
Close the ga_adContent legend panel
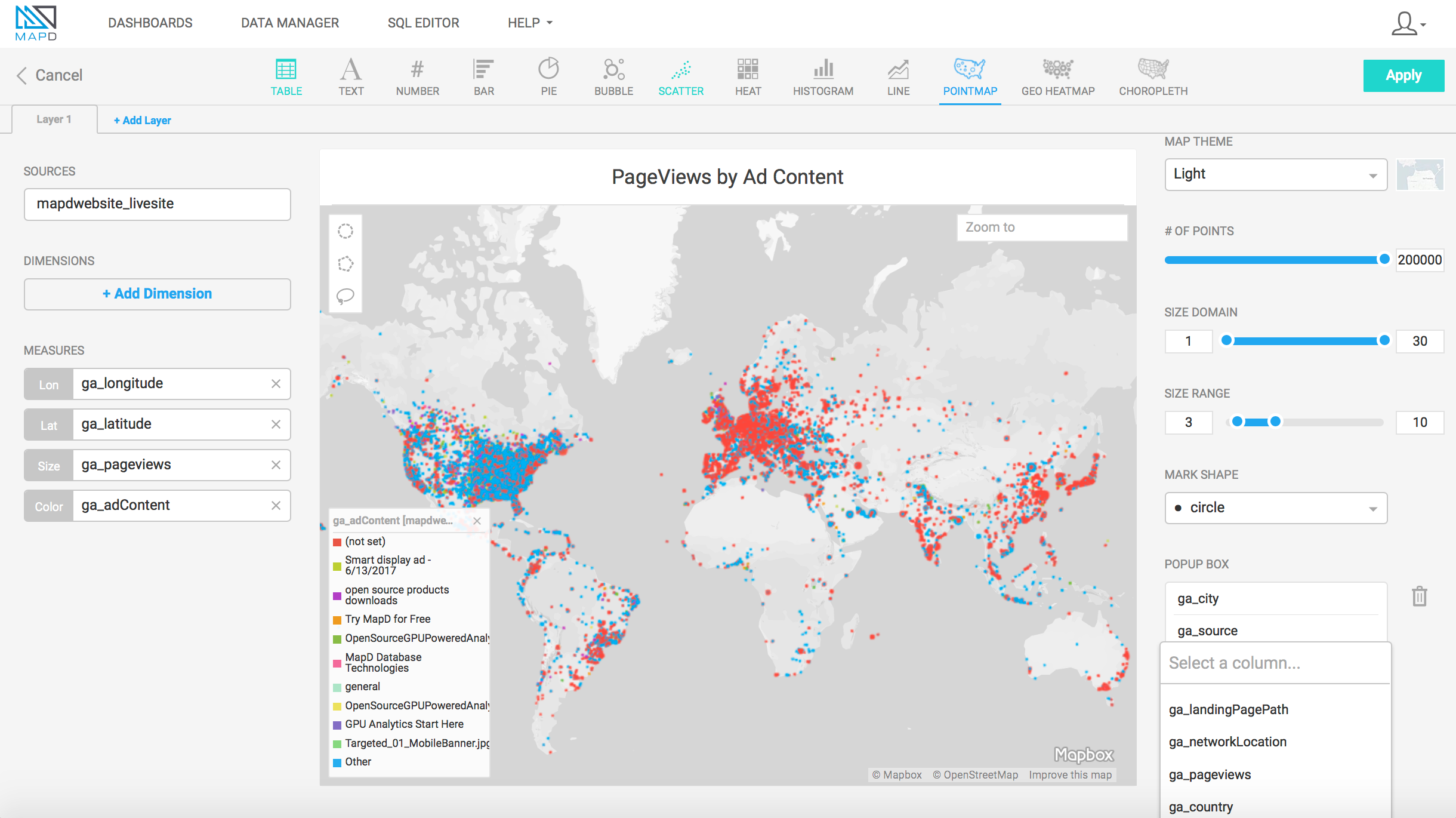coord(477,521)
